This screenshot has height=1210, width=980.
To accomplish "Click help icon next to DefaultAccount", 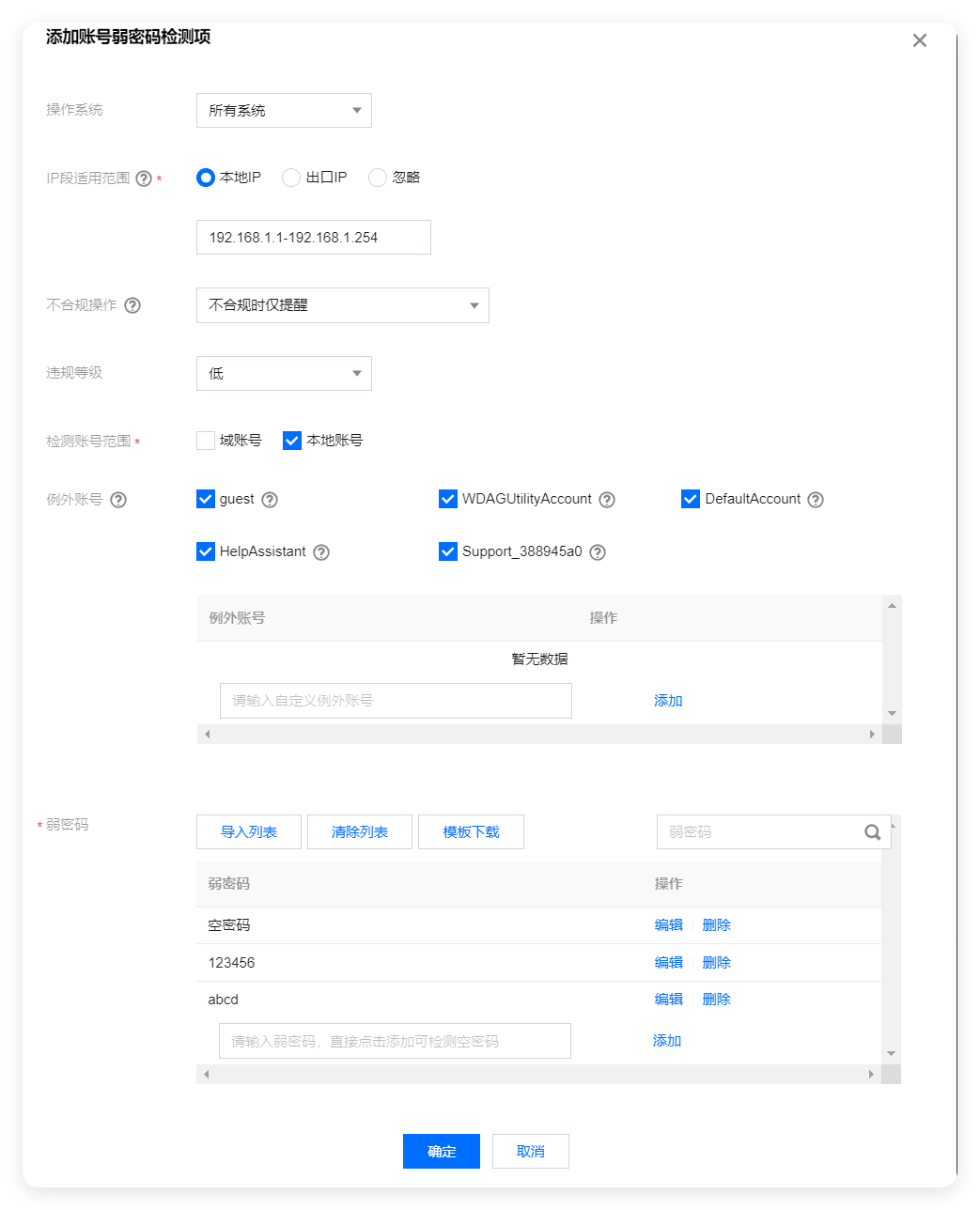I will (x=816, y=500).
